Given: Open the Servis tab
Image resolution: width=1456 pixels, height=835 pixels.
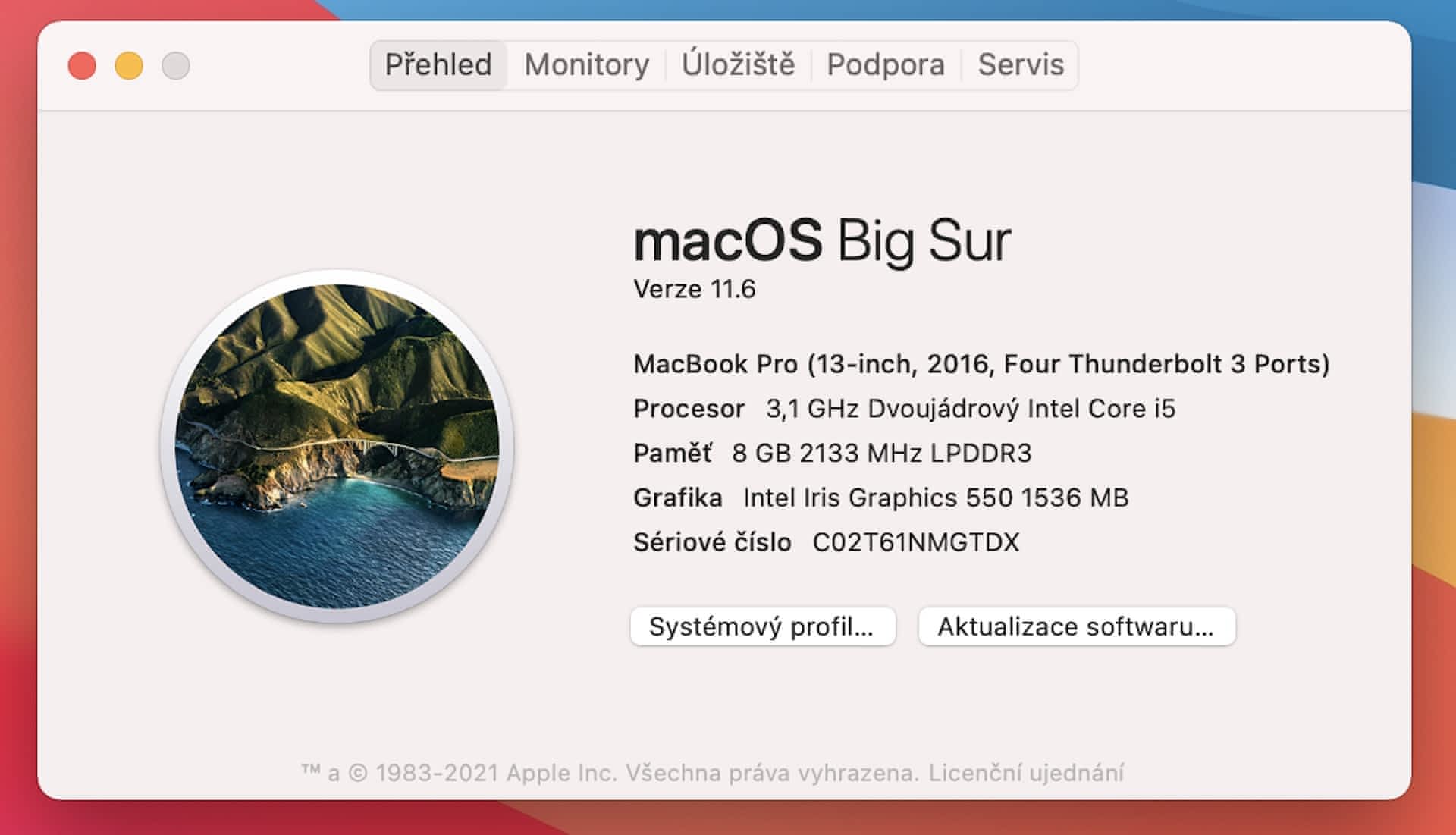Looking at the screenshot, I should coord(1020,65).
